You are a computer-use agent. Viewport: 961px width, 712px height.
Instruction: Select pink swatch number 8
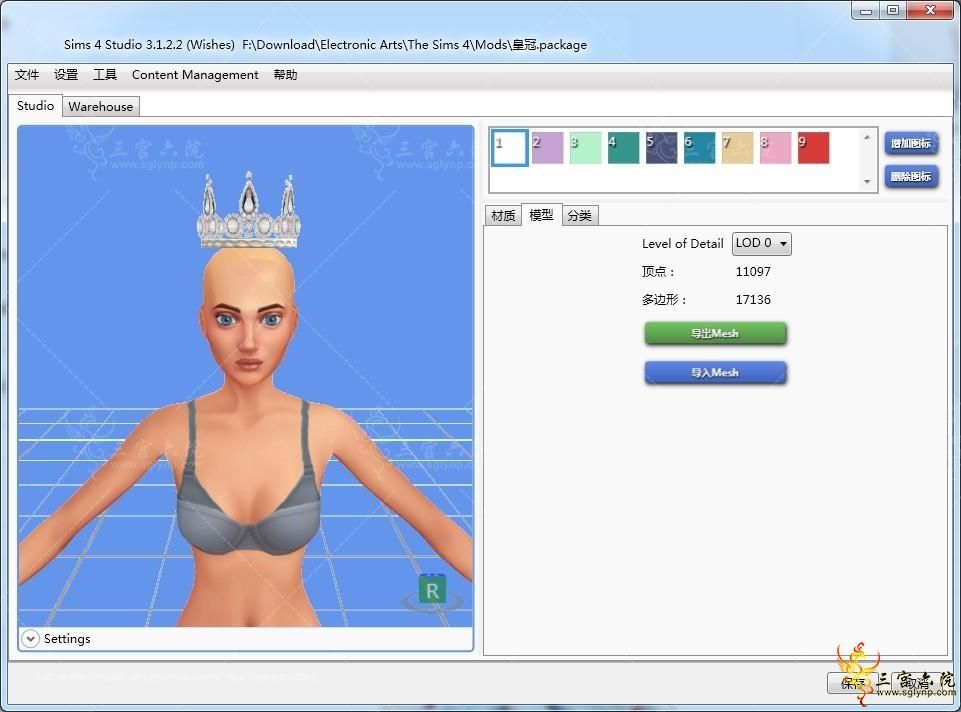[x=775, y=148]
